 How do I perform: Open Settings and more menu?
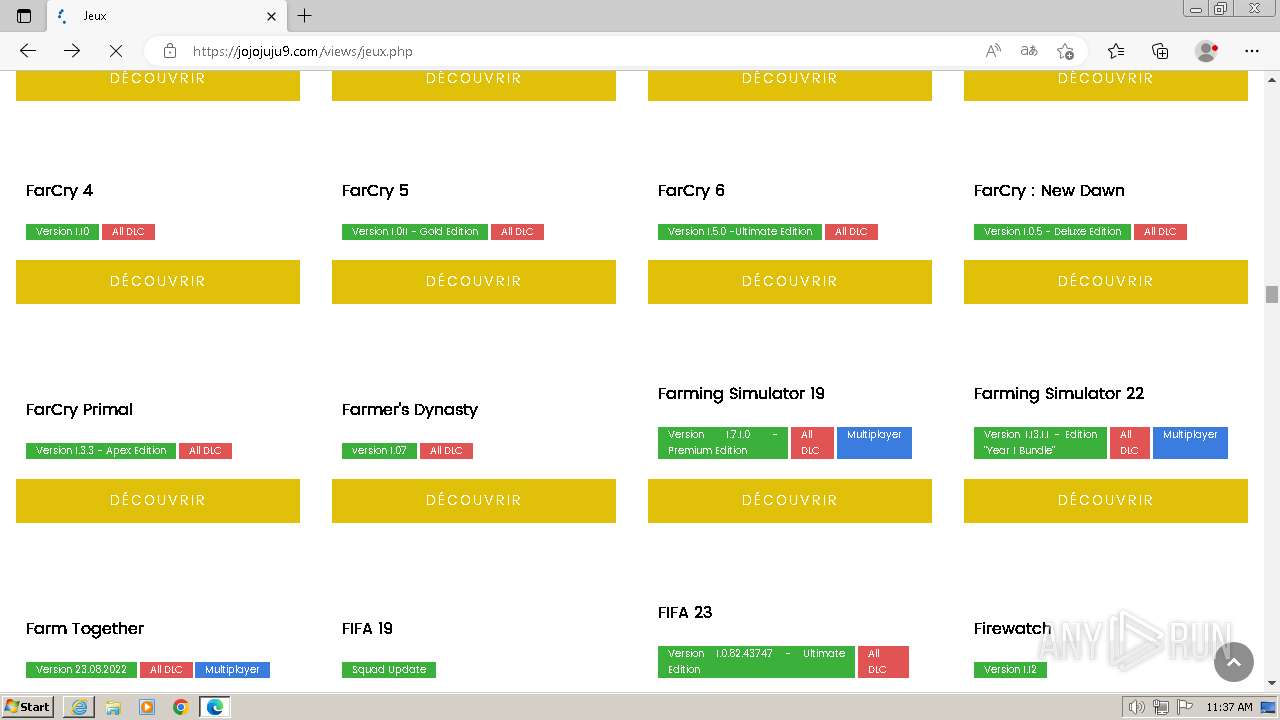(1252, 51)
